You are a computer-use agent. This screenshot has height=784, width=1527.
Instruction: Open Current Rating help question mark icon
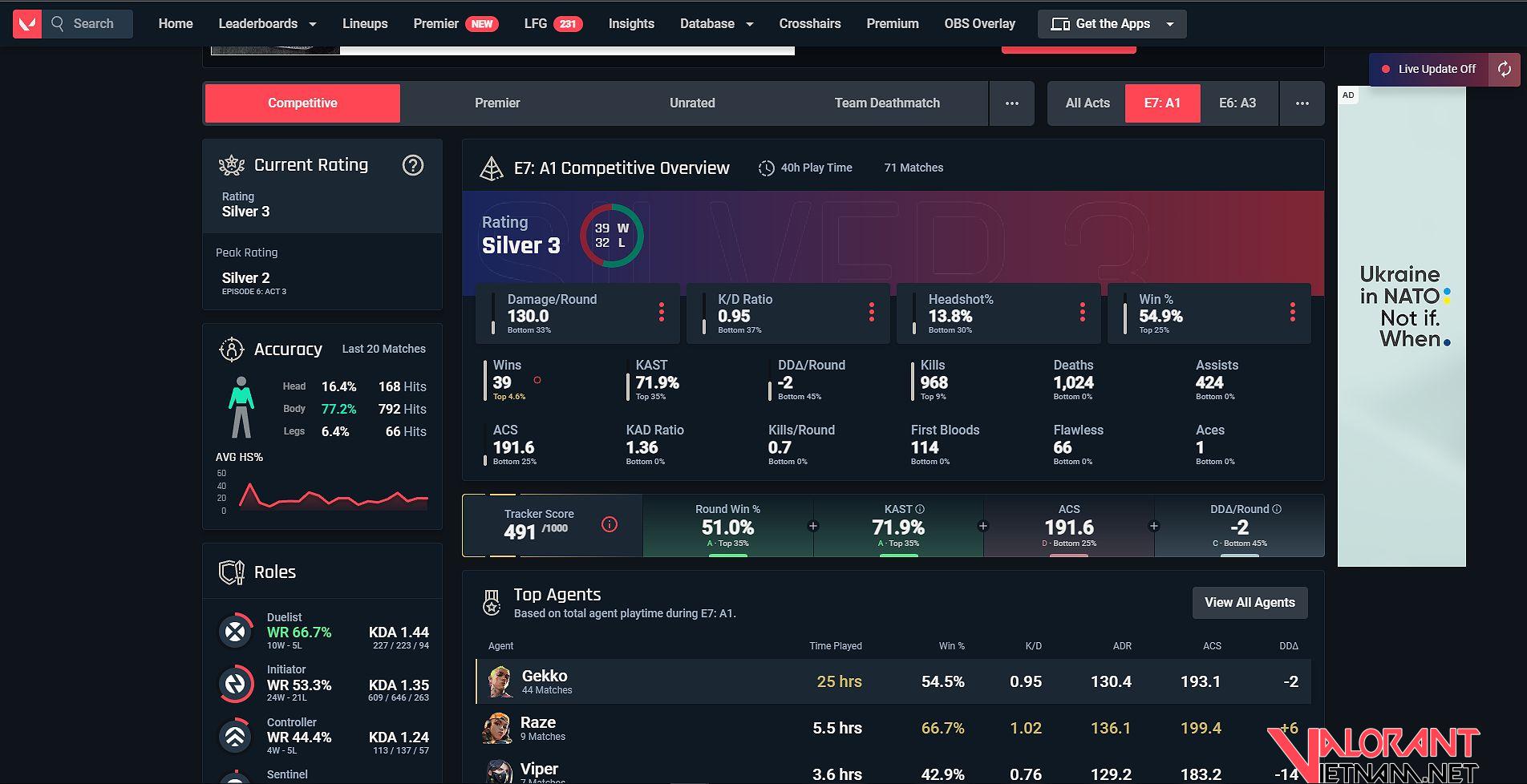point(413,165)
